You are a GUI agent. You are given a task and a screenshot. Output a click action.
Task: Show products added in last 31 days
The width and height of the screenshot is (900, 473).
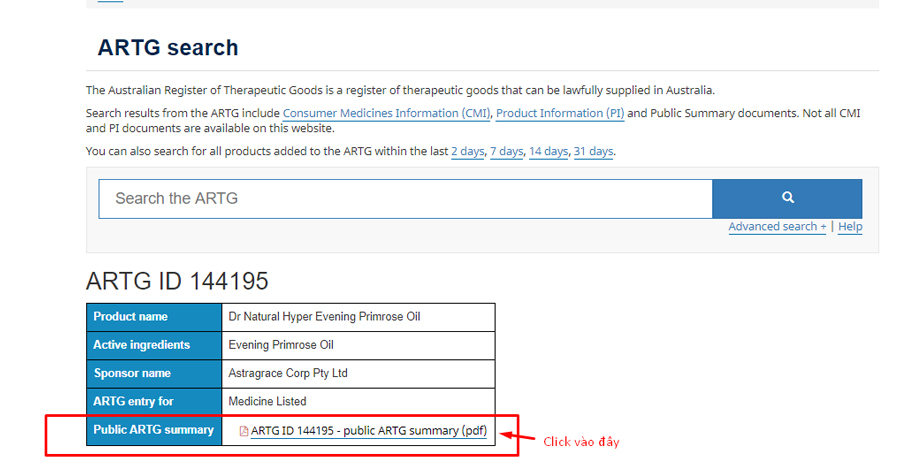tap(593, 152)
